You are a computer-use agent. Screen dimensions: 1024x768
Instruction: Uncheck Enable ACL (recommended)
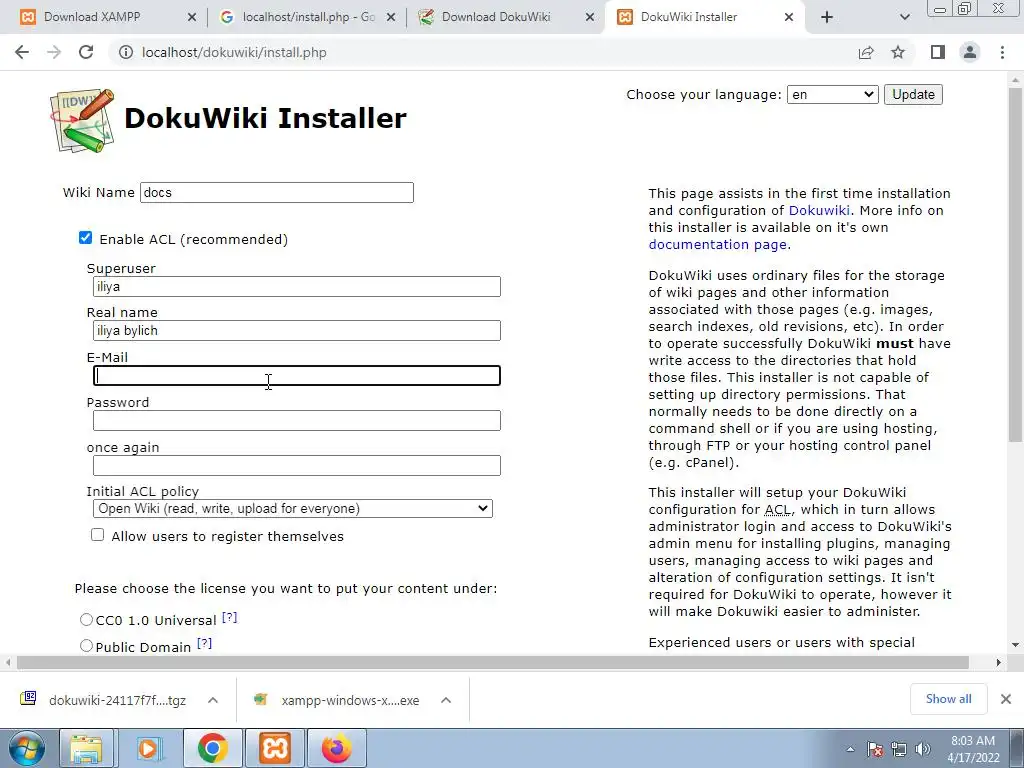pyautogui.click(x=86, y=238)
